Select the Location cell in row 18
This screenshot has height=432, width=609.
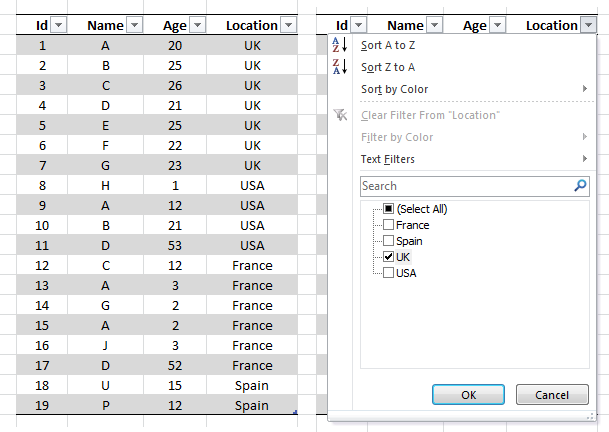[x=252, y=385]
